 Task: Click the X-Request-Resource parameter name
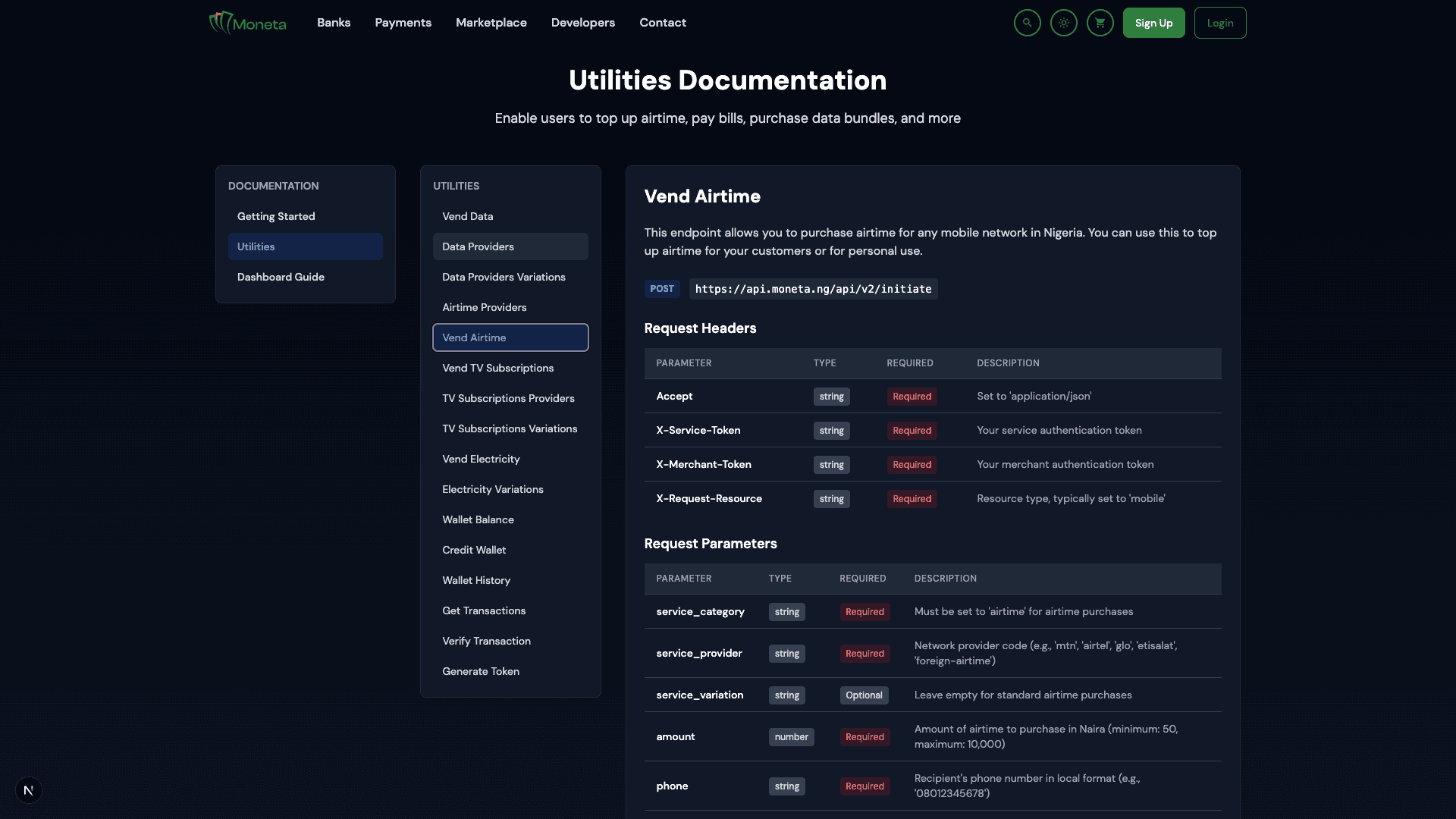(x=709, y=498)
